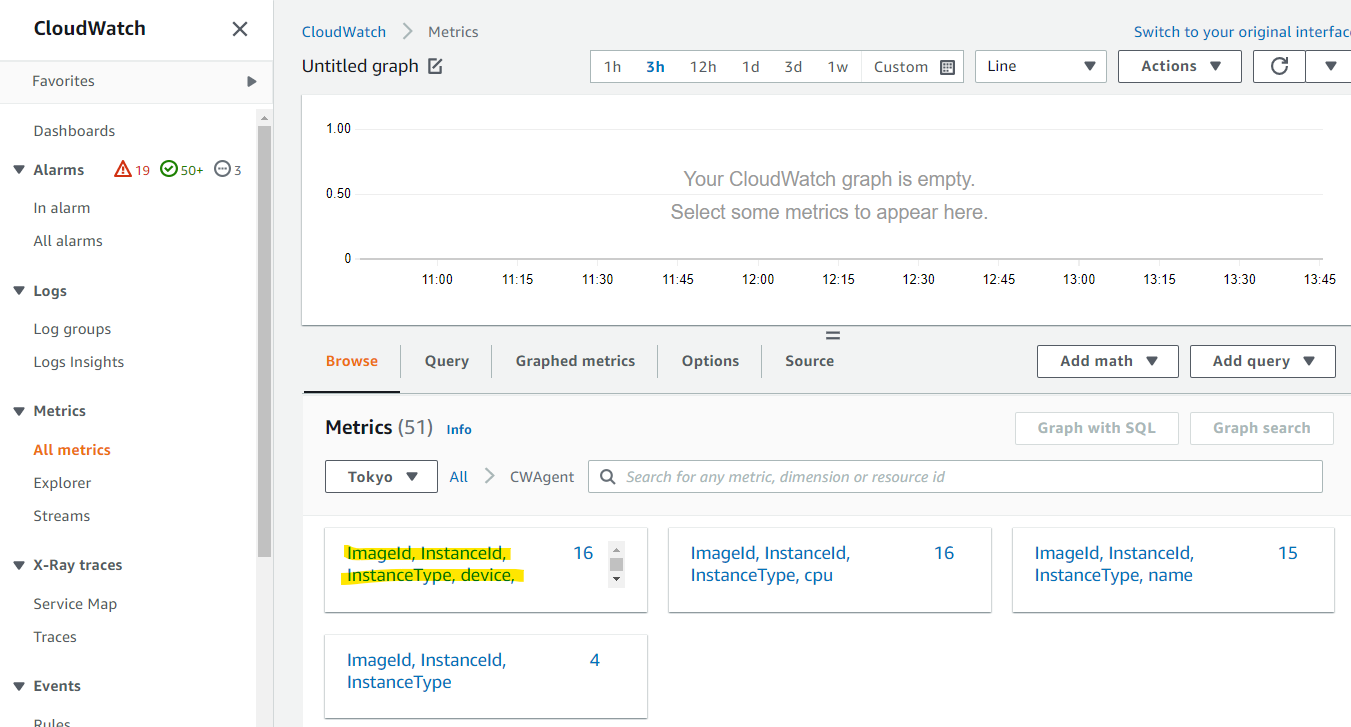Edit the Untitled graph name pencil icon

435,66
